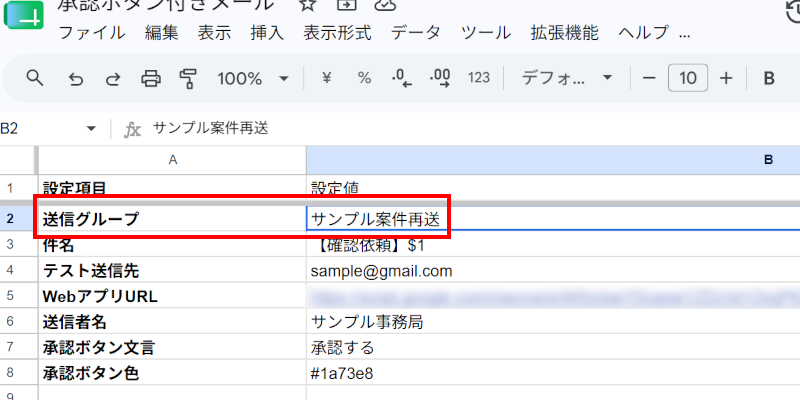Redo the last action
The height and width of the screenshot is (400, 800).
tap(113, 79)
